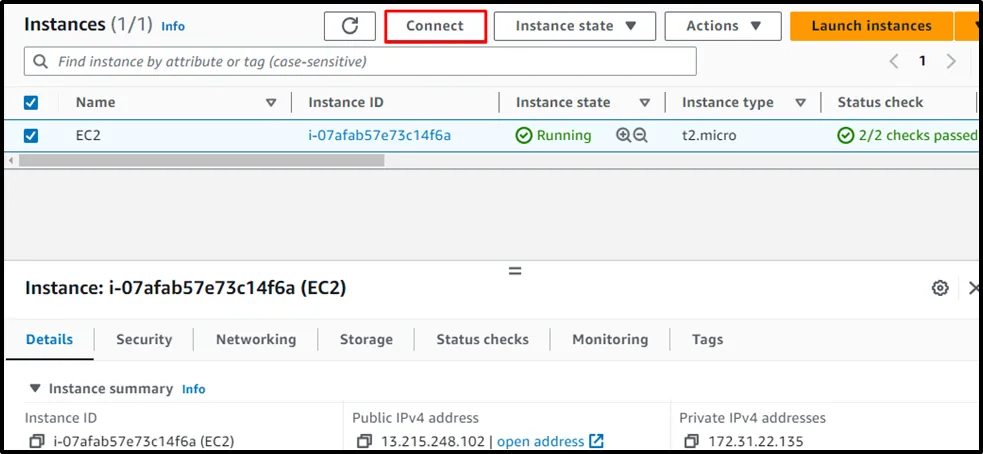Open the Networking tab

(x=256, y=339)
